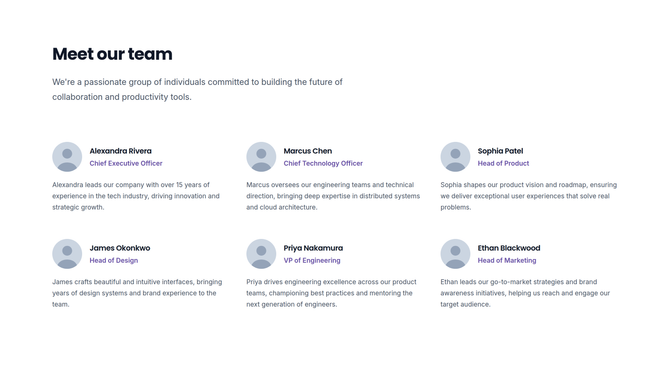
Task: Click the VP of Engineering title
Action: pos(312,261)
